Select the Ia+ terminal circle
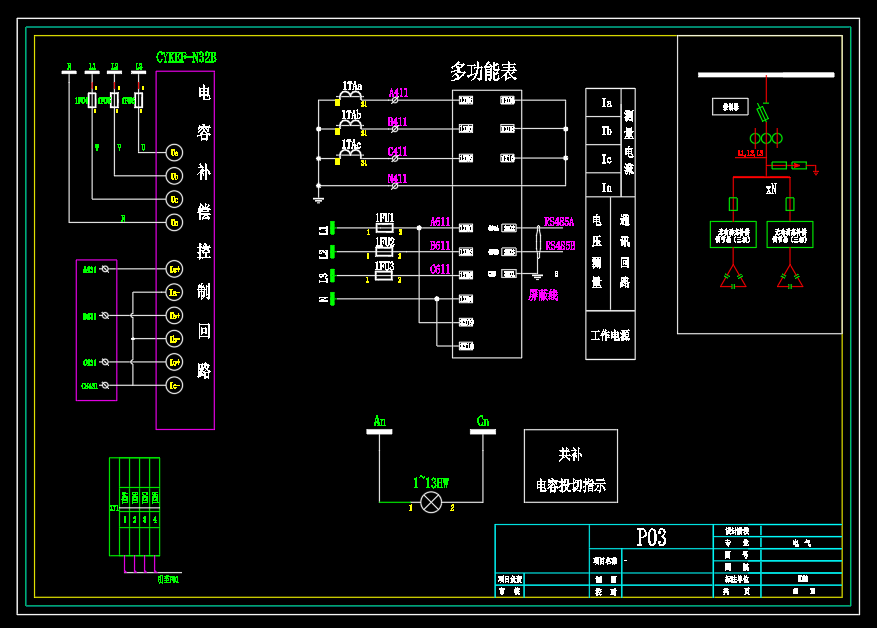Screen dimensions: 877x628 click(x=175, y=269)
